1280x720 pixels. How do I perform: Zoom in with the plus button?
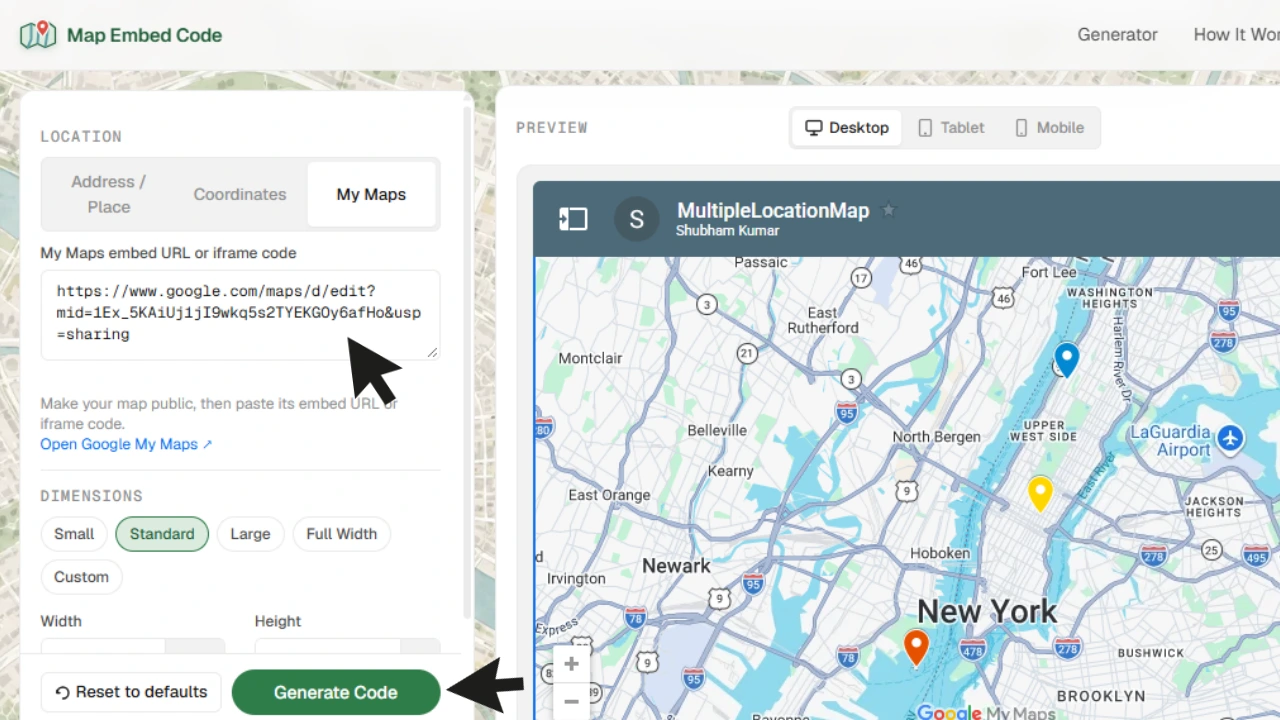[572, 664]
